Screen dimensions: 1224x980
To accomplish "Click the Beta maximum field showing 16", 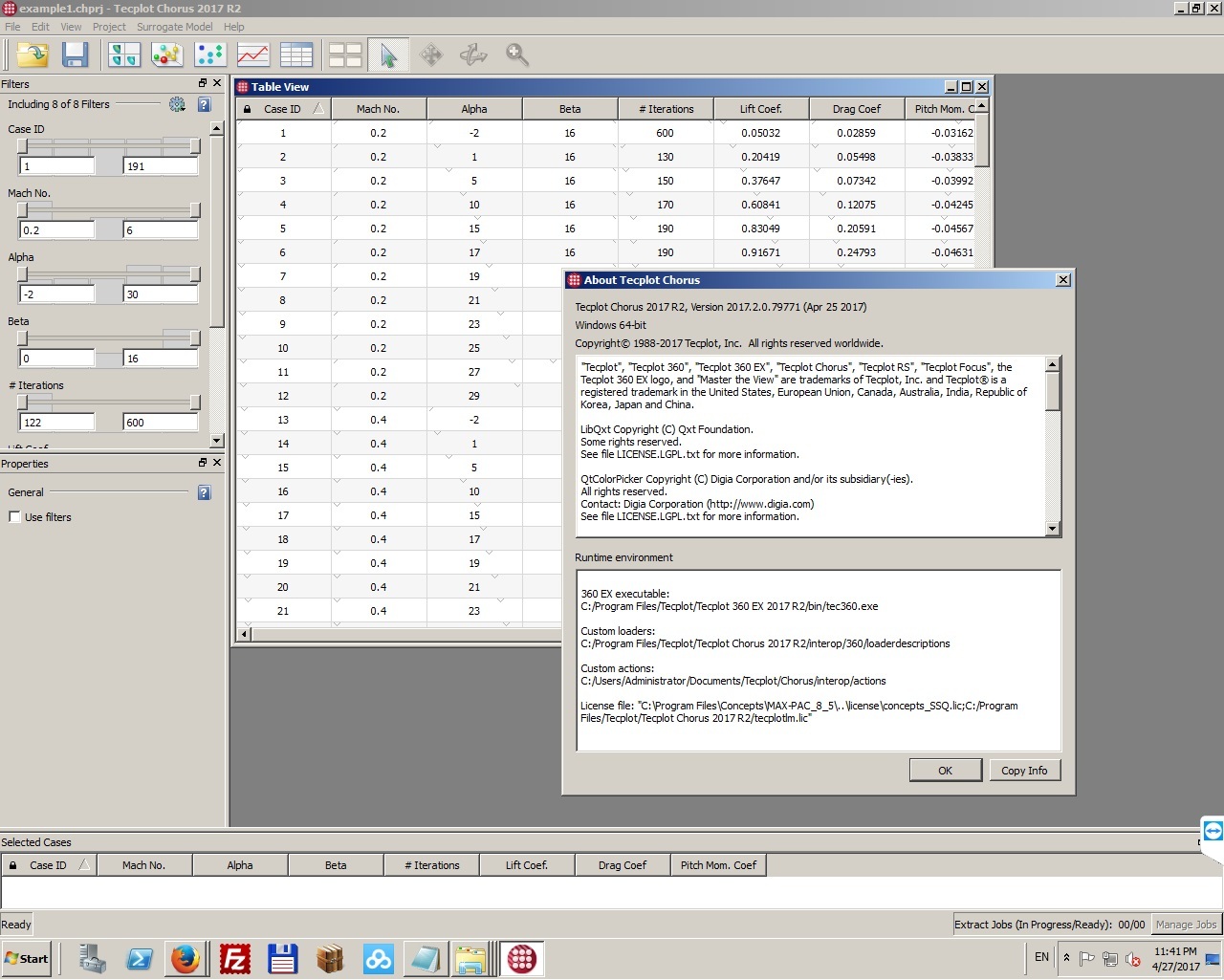I will click(161, 359).
